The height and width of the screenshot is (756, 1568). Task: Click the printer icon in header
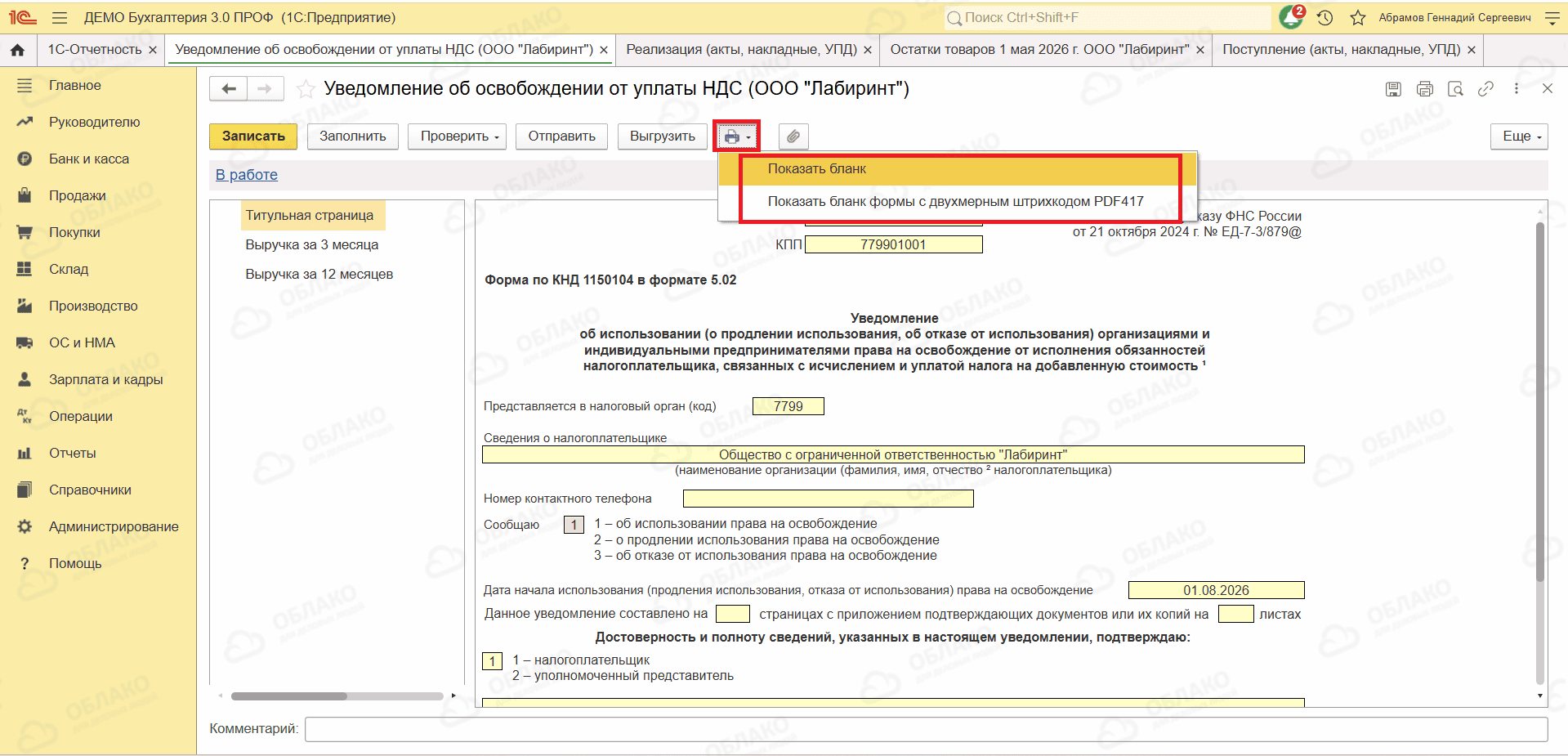pos(1424,89)
